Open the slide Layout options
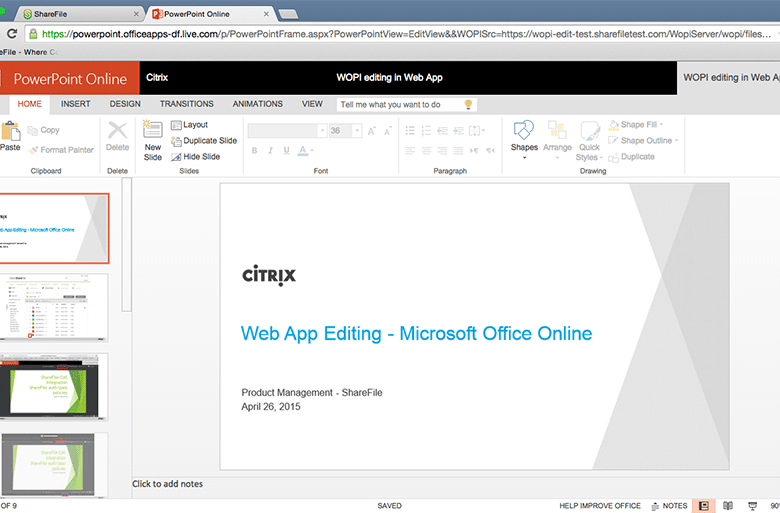780x513 pixels. pos(189,125)
